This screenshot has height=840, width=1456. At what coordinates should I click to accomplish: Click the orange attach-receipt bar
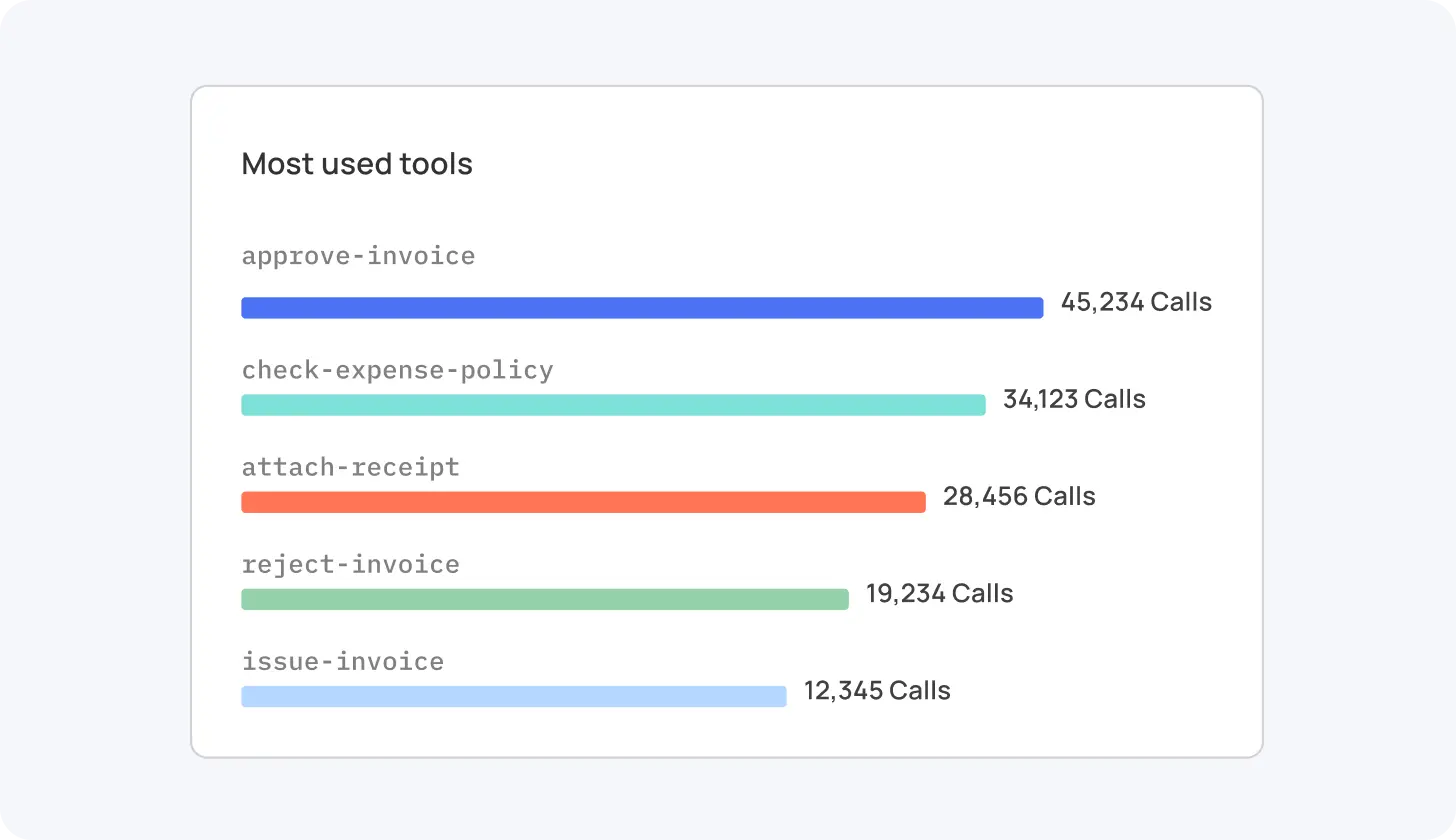coord(583,502)
